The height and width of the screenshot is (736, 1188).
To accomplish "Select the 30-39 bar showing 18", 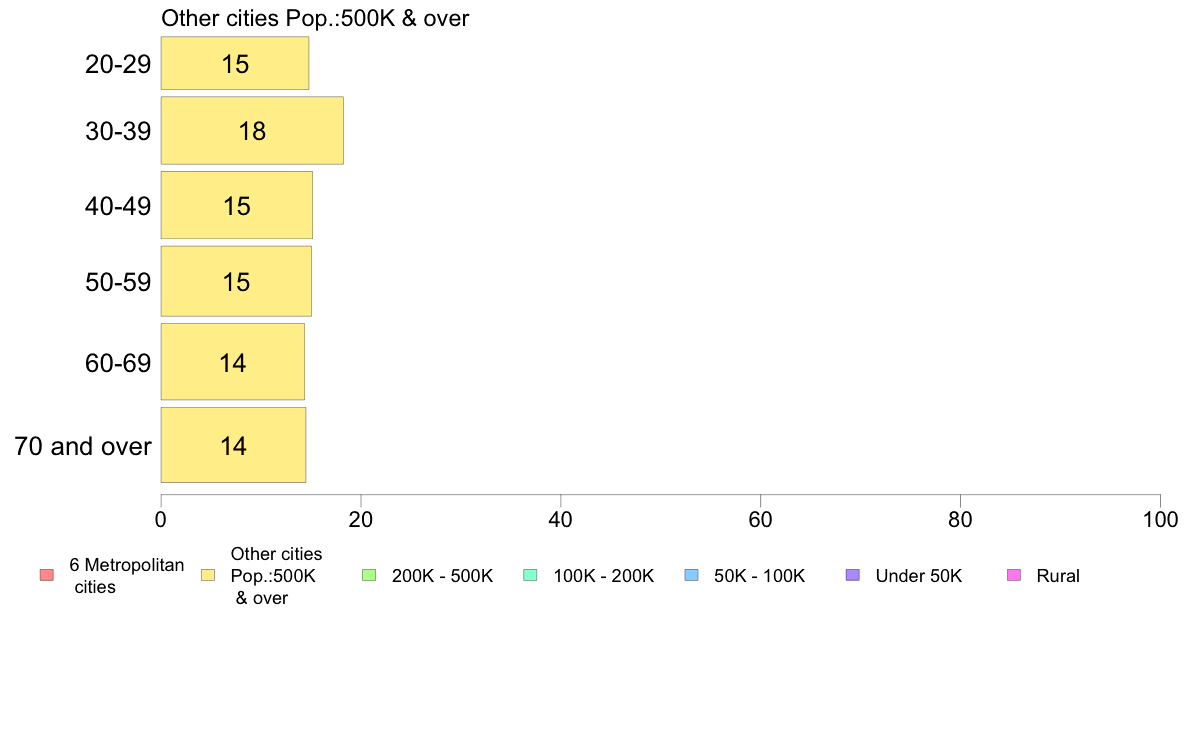I will (252, 130).
